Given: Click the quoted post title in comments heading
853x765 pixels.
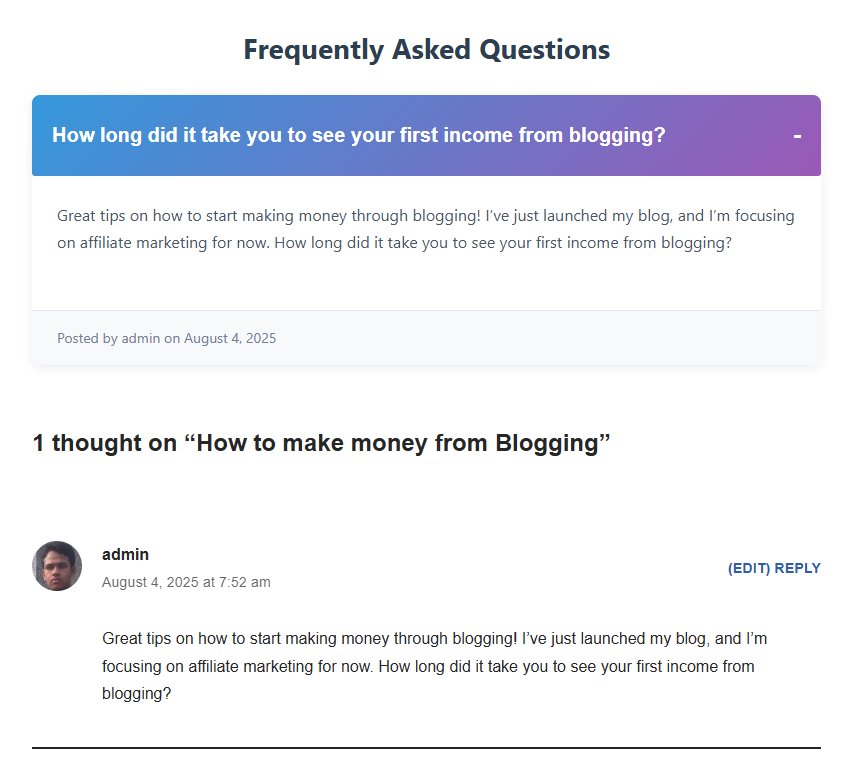Looking at the screenshot, I should (397, 443).
